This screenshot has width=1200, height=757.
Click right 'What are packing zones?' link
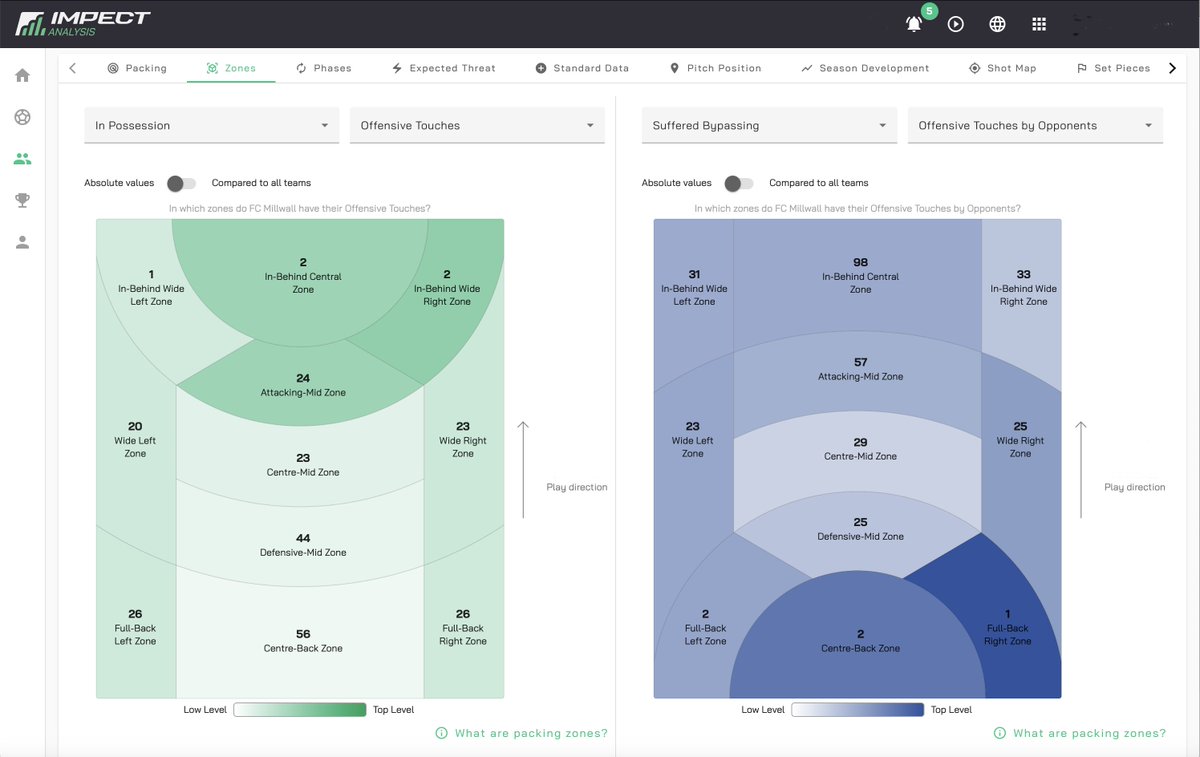tap(1089, 733)
